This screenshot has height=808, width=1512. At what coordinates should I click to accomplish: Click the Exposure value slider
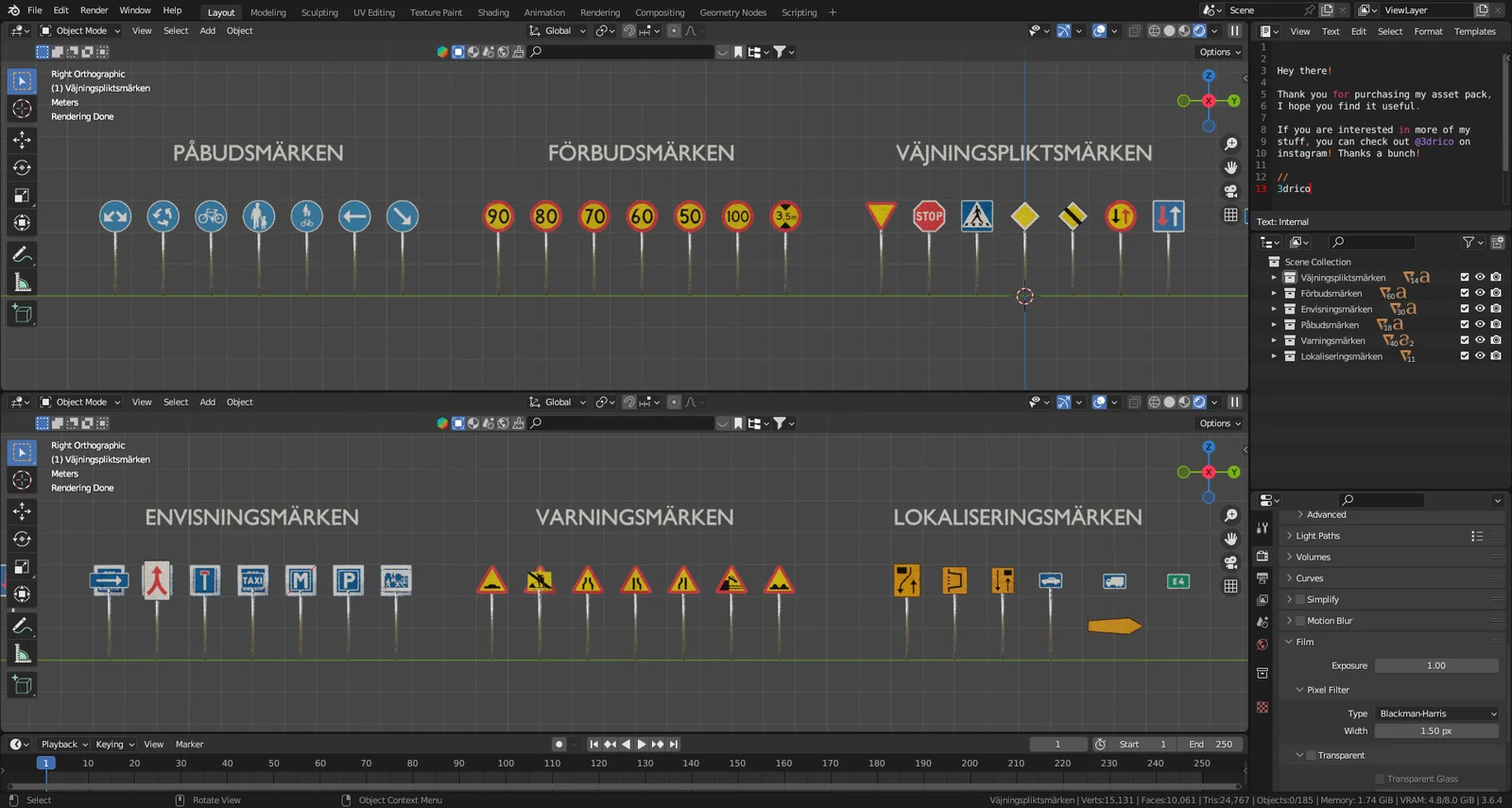point(1436,665)
